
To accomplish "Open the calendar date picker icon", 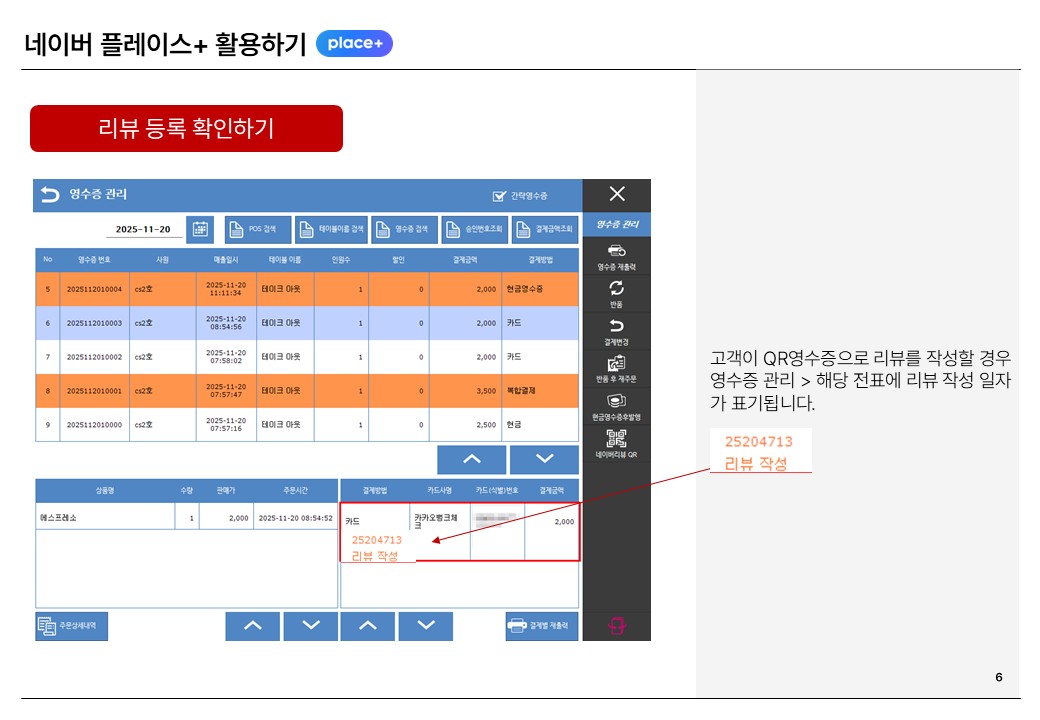I will pos(200,229).
